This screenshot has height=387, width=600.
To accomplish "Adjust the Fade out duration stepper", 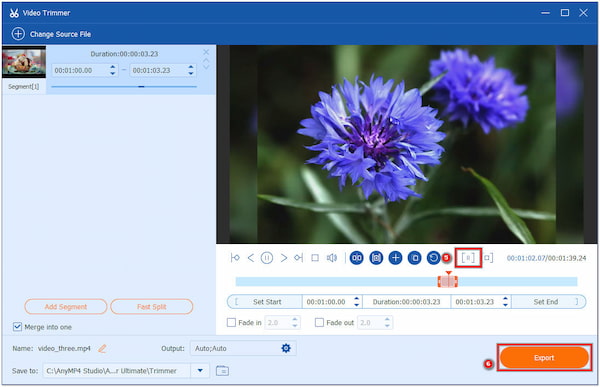I will 388,322.
